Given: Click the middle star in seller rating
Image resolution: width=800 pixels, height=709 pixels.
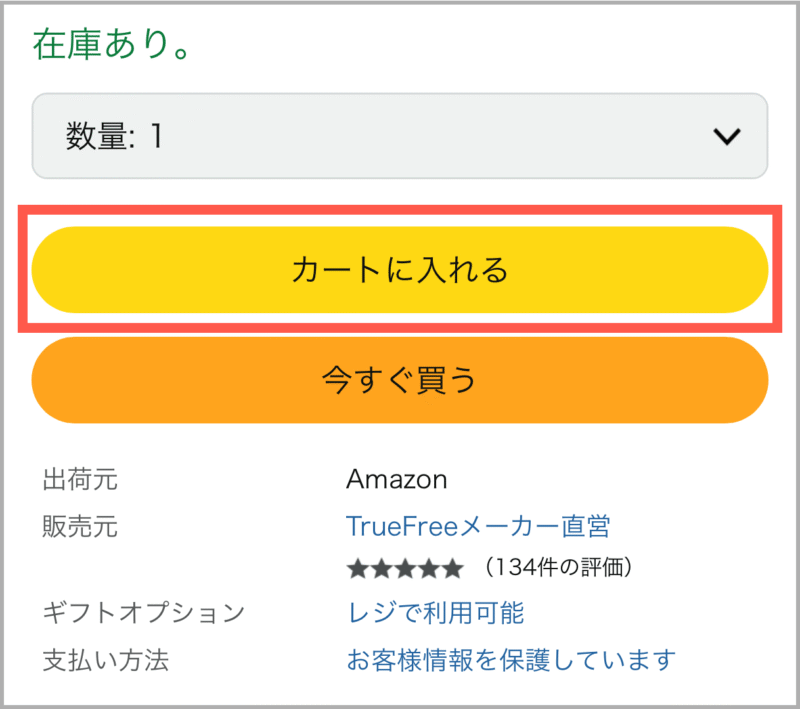Looking at the screenshot, I should pyautogui.click(x=405, y=568).
